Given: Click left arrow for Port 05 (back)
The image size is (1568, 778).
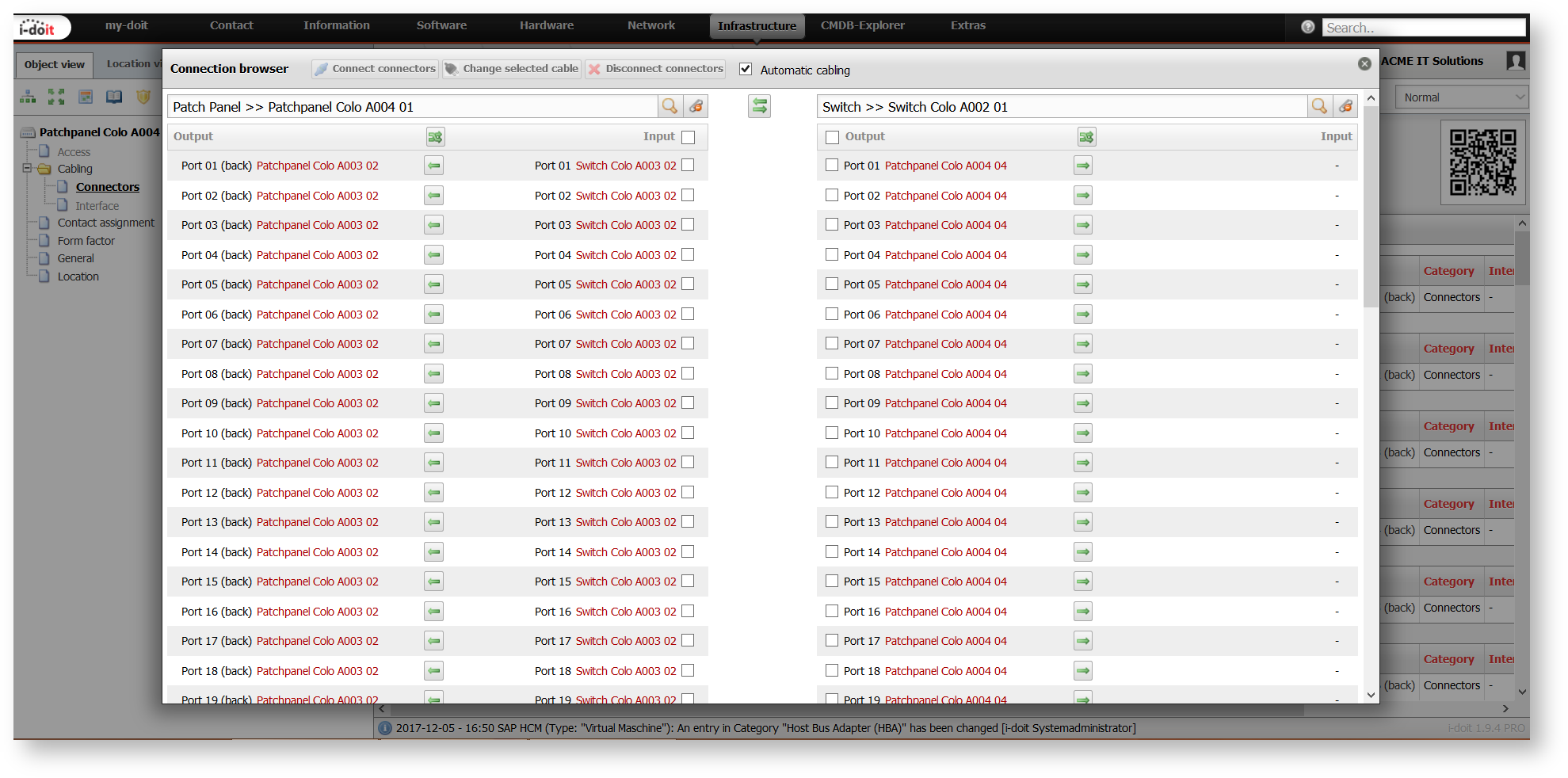Looking at the screenshot, I should [x=433, y=284].
